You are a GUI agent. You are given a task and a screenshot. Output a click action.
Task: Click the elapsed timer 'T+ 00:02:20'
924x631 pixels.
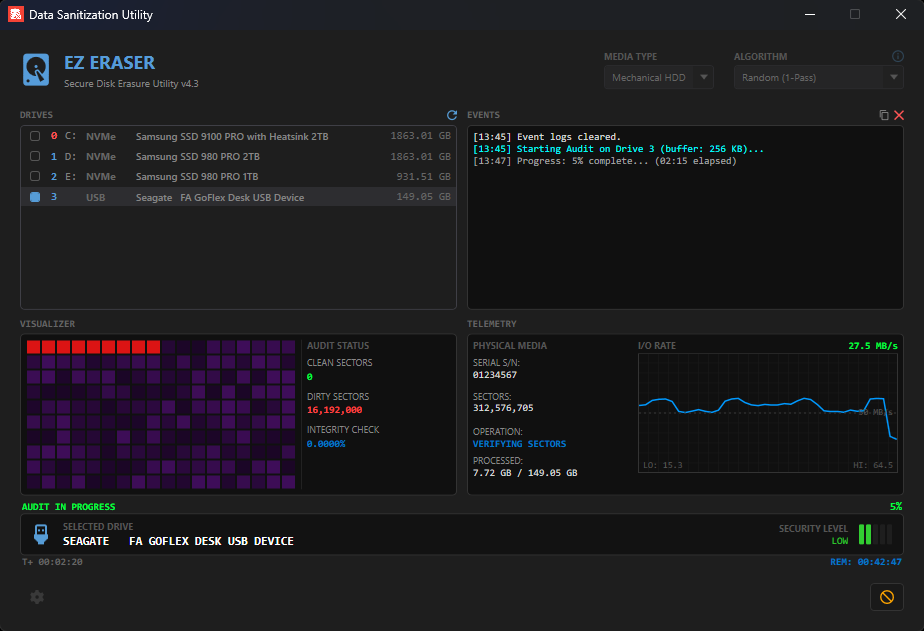pos(52,562)
